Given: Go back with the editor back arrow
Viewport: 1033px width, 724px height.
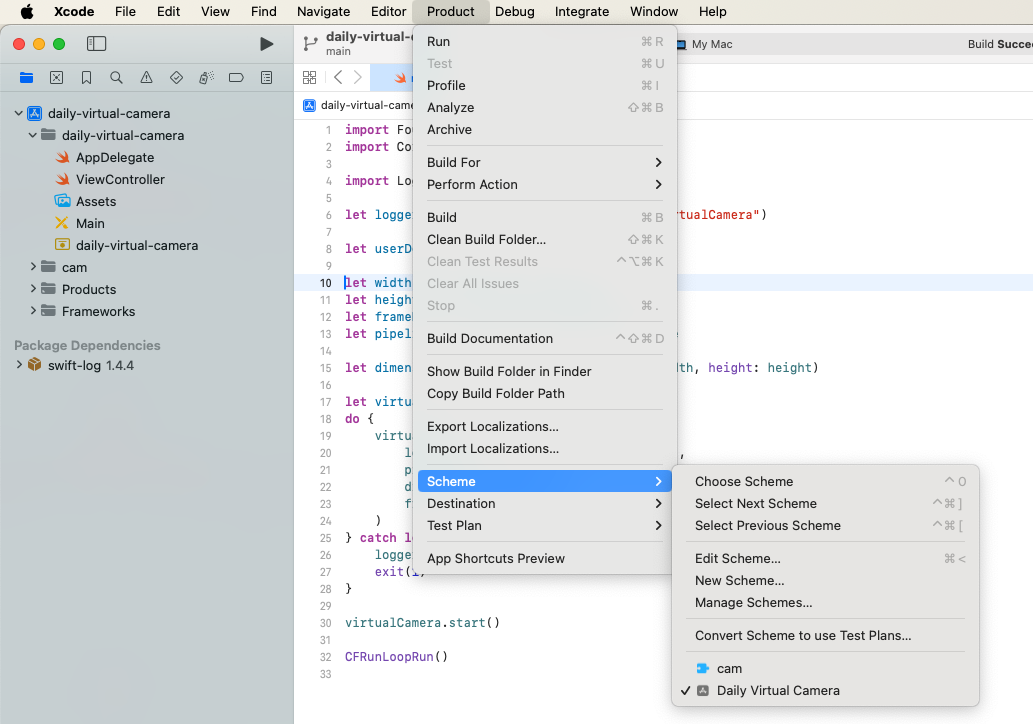Looking at the screenshot, I should (x=338, y=77).
